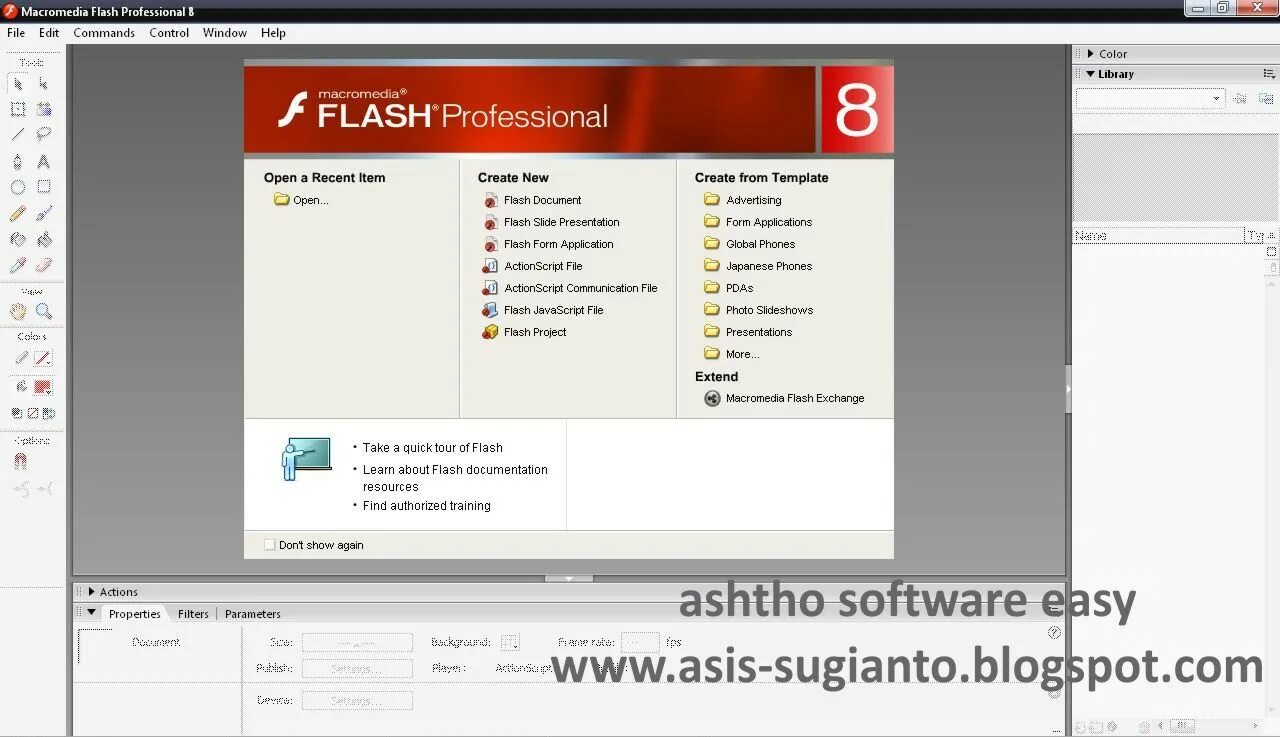Switch to the Parameters tab
This screenshot has height=737, width=1280.
252,614
